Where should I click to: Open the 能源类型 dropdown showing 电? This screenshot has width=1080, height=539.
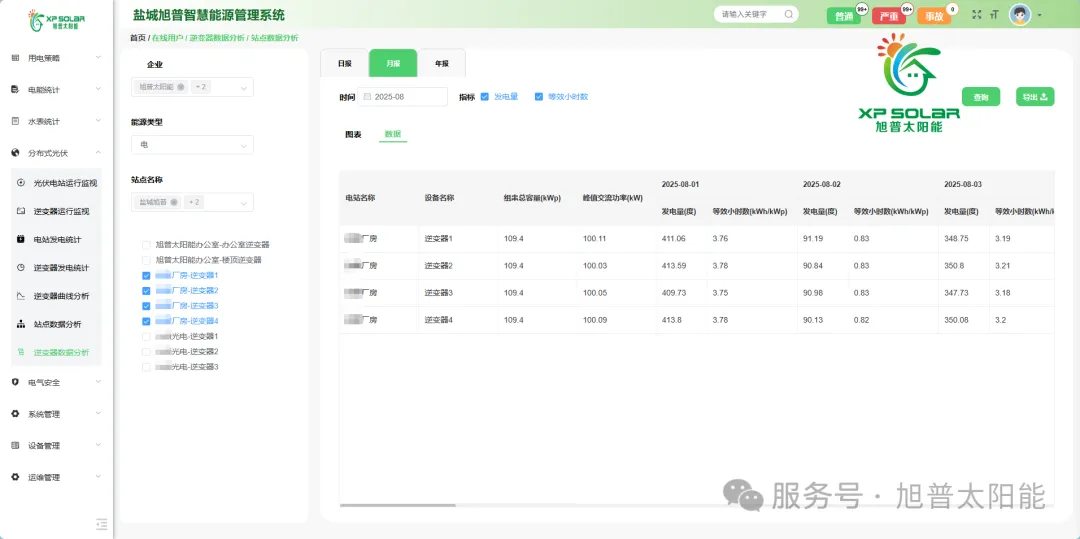point(192,145)
